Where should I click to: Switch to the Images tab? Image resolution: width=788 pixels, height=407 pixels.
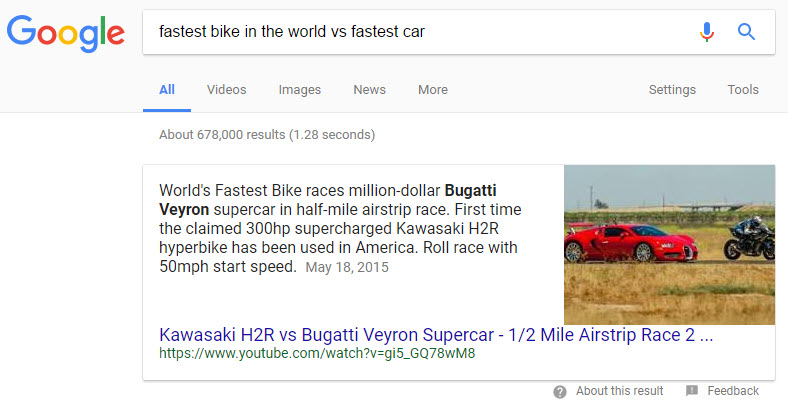[300, 90]
